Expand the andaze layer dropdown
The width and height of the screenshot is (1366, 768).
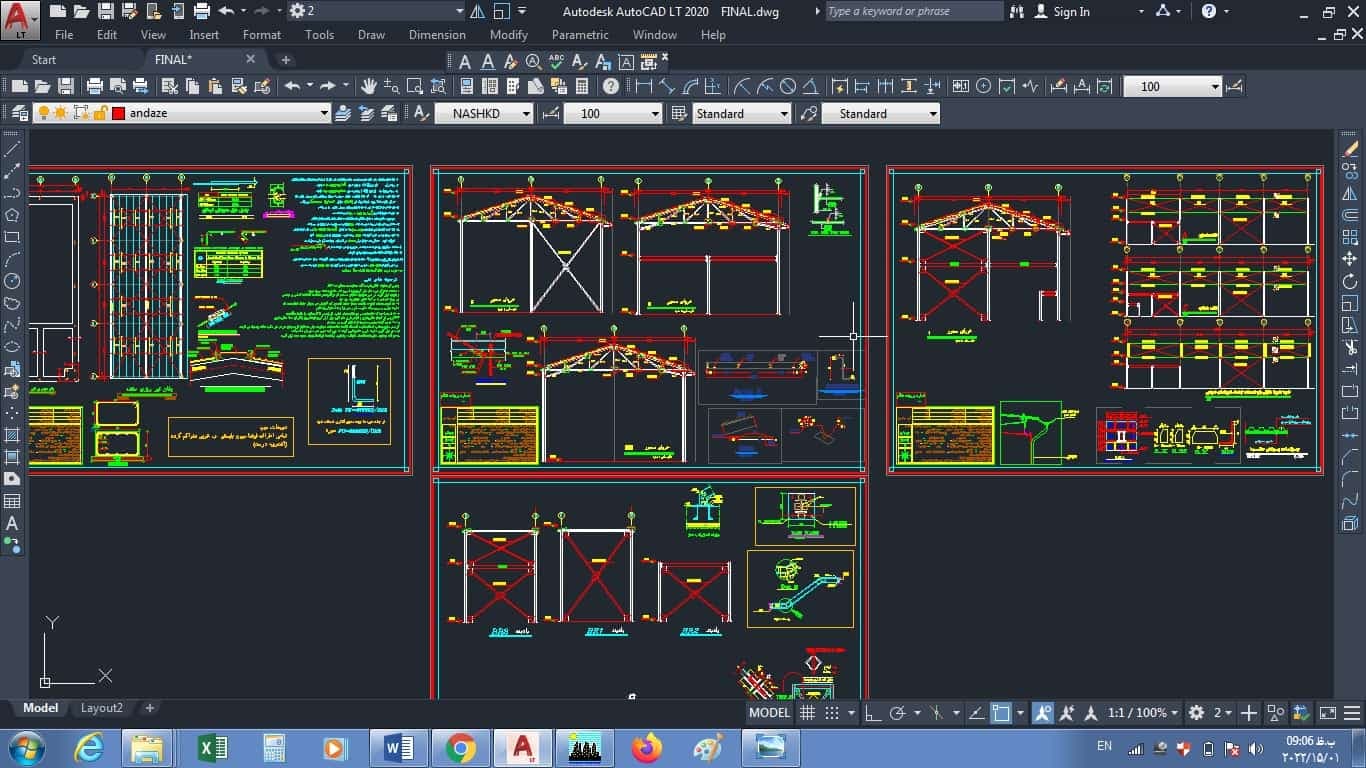pyautogui.click(x=324, y=113)
